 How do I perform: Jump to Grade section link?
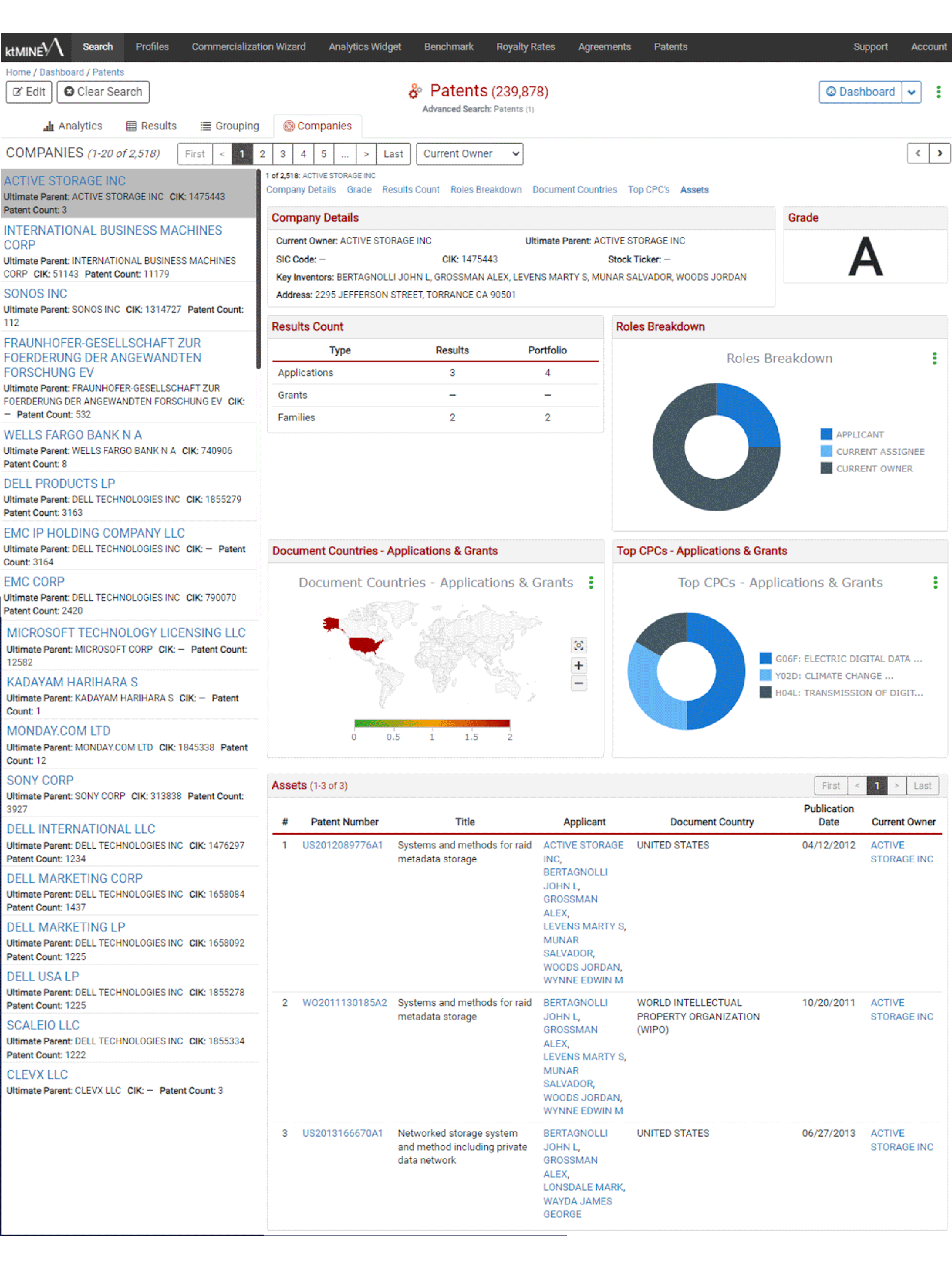[x=359, y=190]
